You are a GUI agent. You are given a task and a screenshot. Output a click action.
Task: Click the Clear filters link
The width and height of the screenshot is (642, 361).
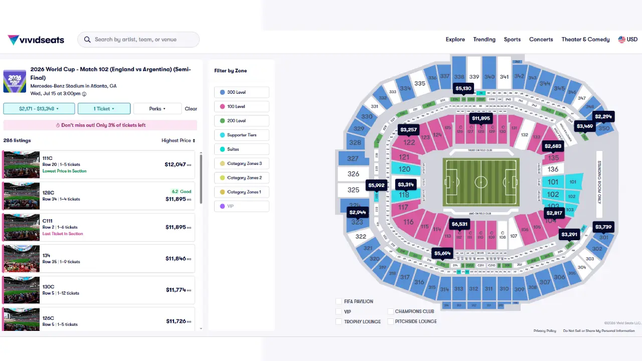click(x=191, y=108)
